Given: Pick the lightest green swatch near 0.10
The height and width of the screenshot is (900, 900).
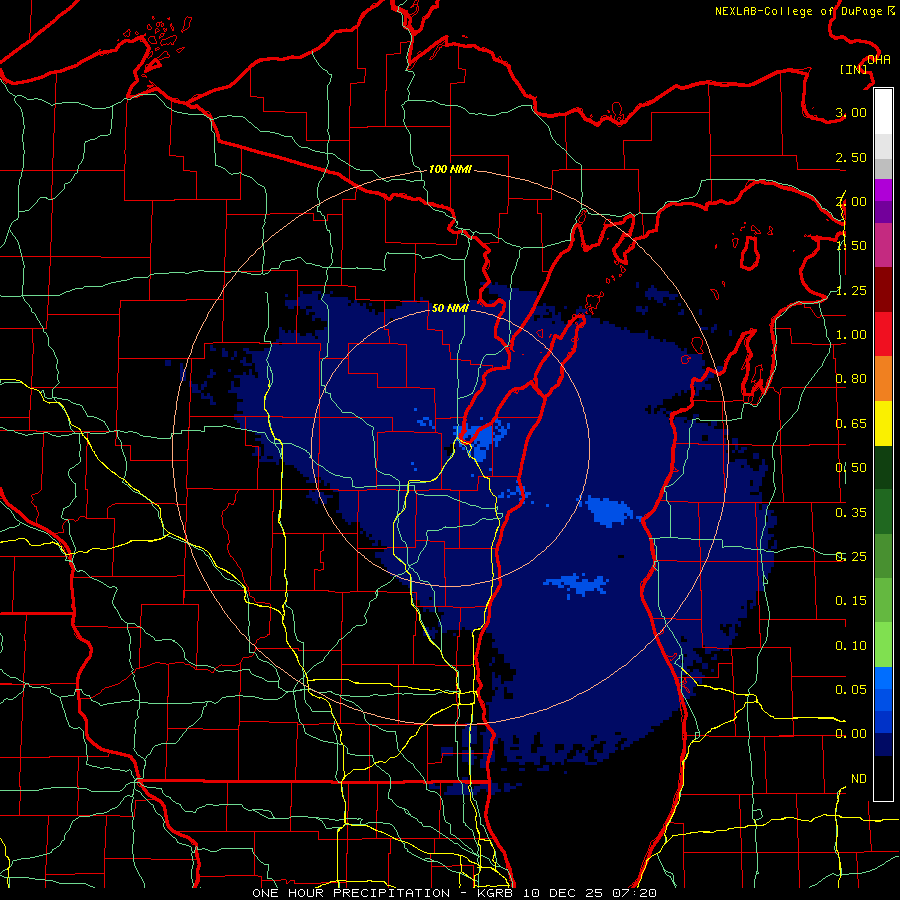Looking at the screenshot, I should pos(883,645).
